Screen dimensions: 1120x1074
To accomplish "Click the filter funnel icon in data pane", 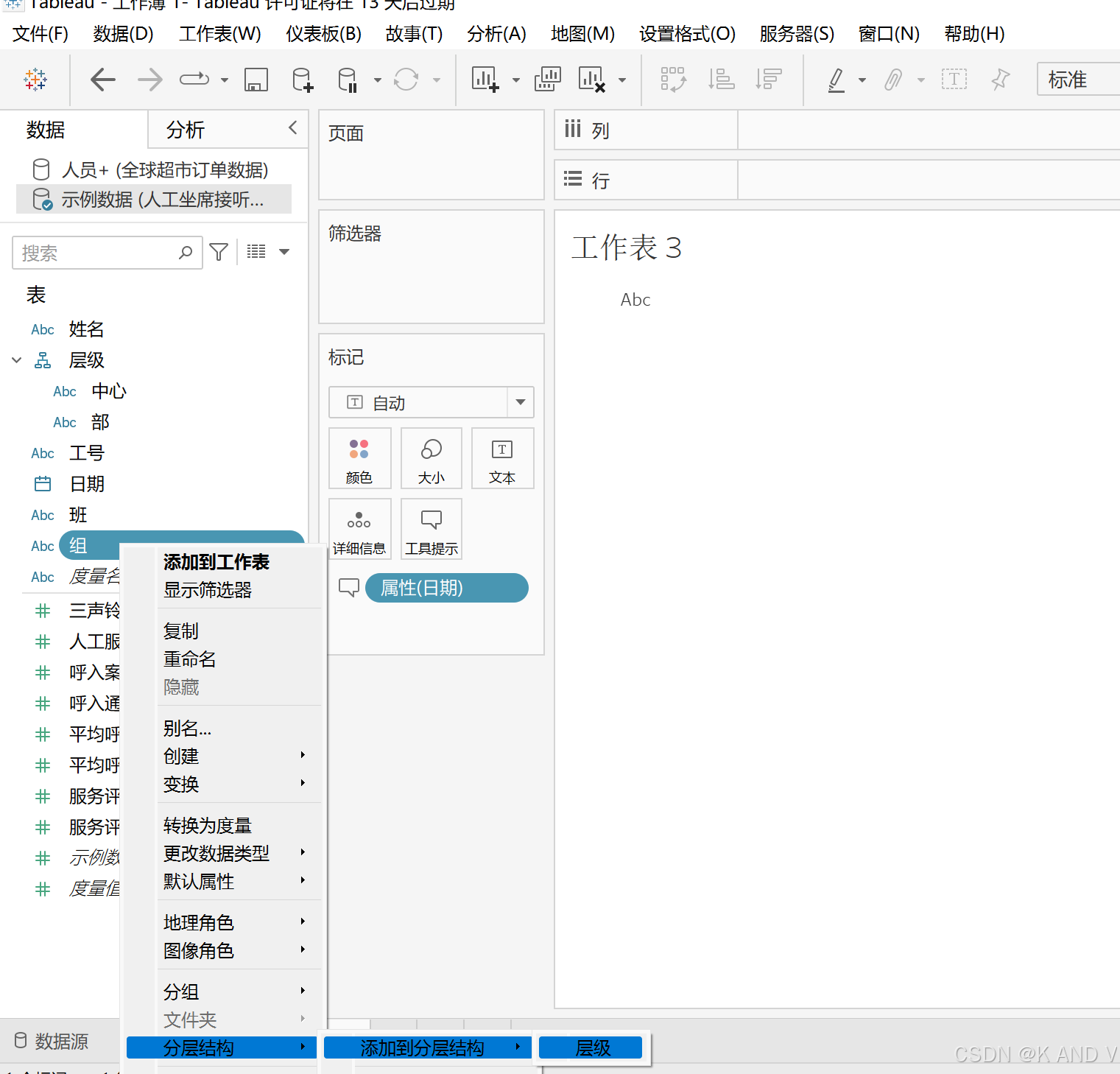I will 219,253.
